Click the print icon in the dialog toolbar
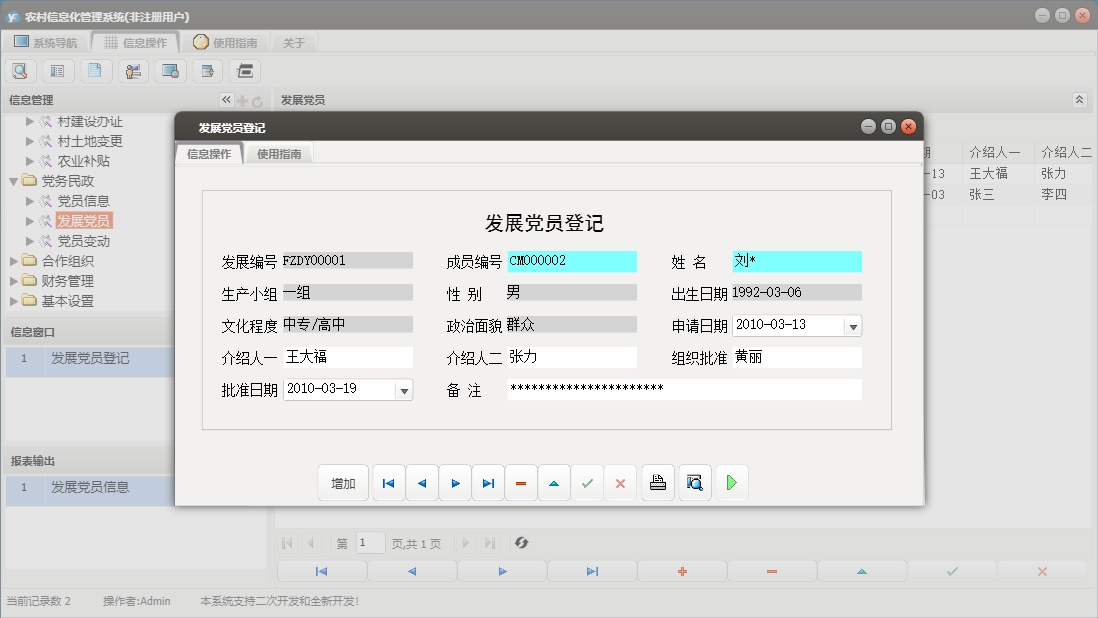 658,482
